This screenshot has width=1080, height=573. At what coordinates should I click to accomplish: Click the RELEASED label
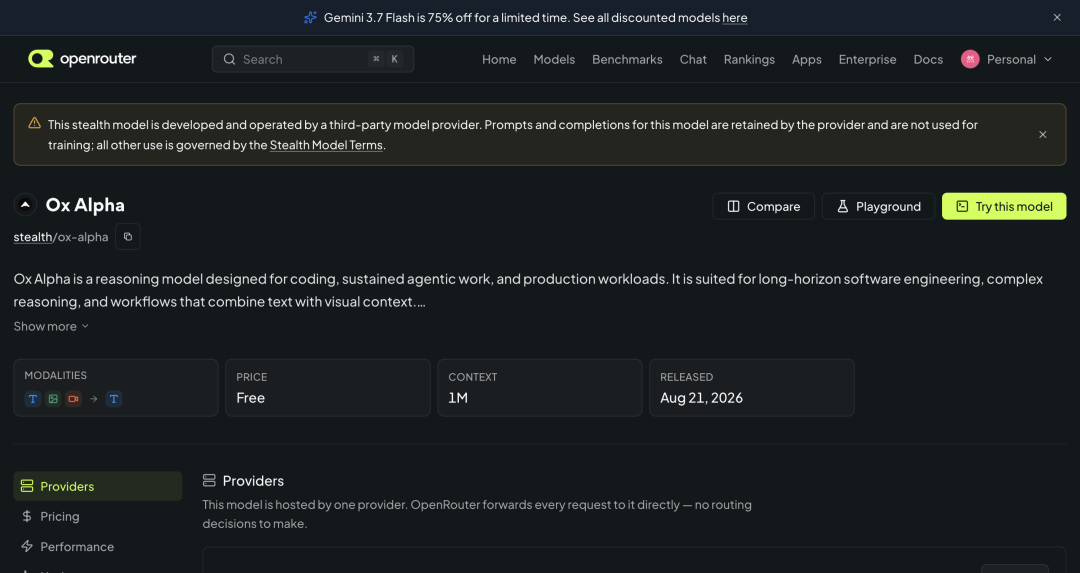point(687,377)
